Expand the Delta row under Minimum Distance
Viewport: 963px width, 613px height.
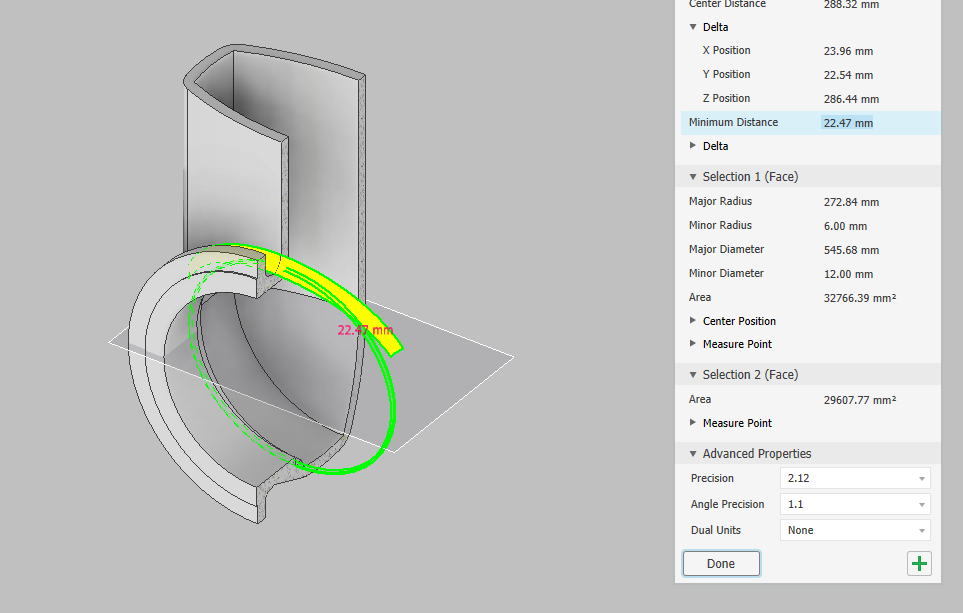click(x=694, y=146)
